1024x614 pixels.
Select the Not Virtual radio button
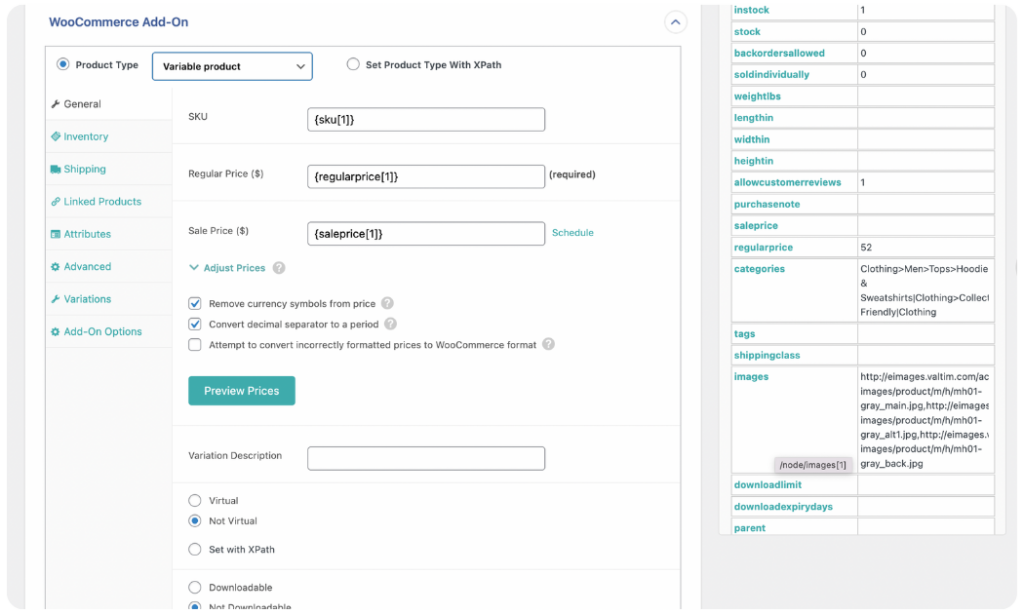[x=195, y=521]
